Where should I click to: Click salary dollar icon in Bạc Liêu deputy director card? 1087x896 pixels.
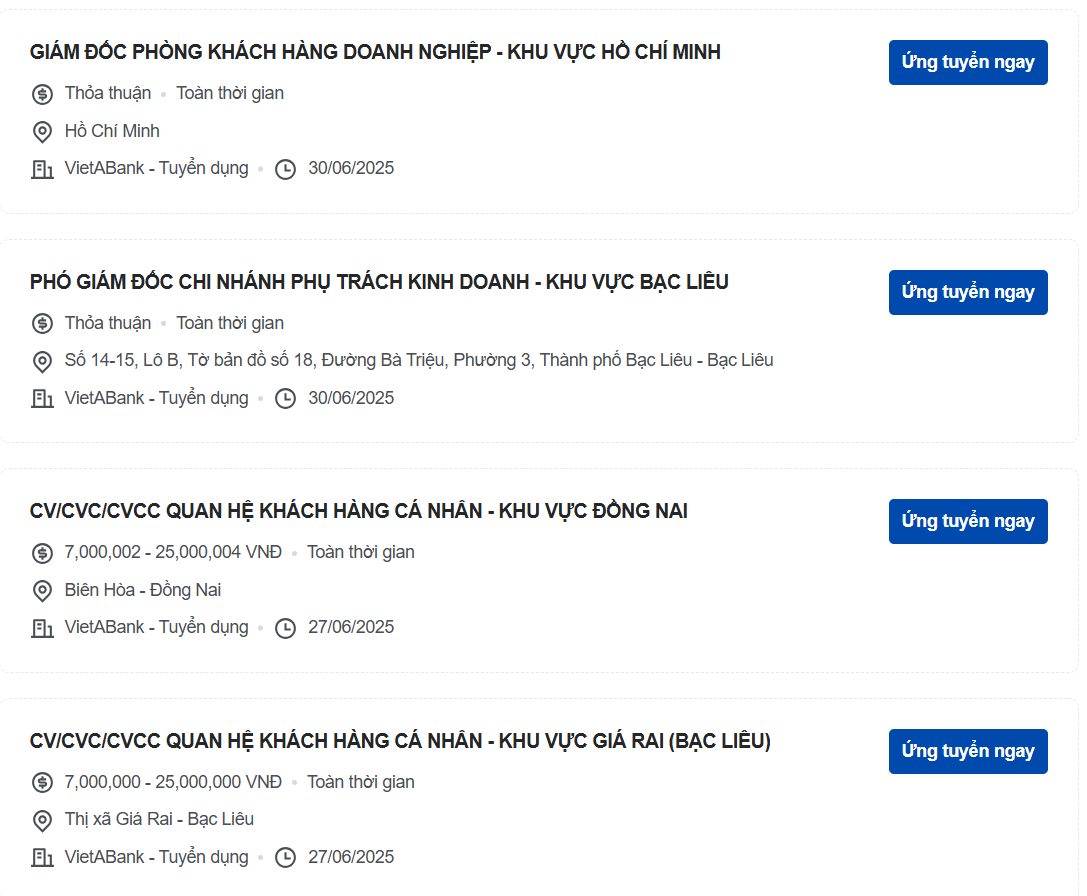(x=42, y=323)
